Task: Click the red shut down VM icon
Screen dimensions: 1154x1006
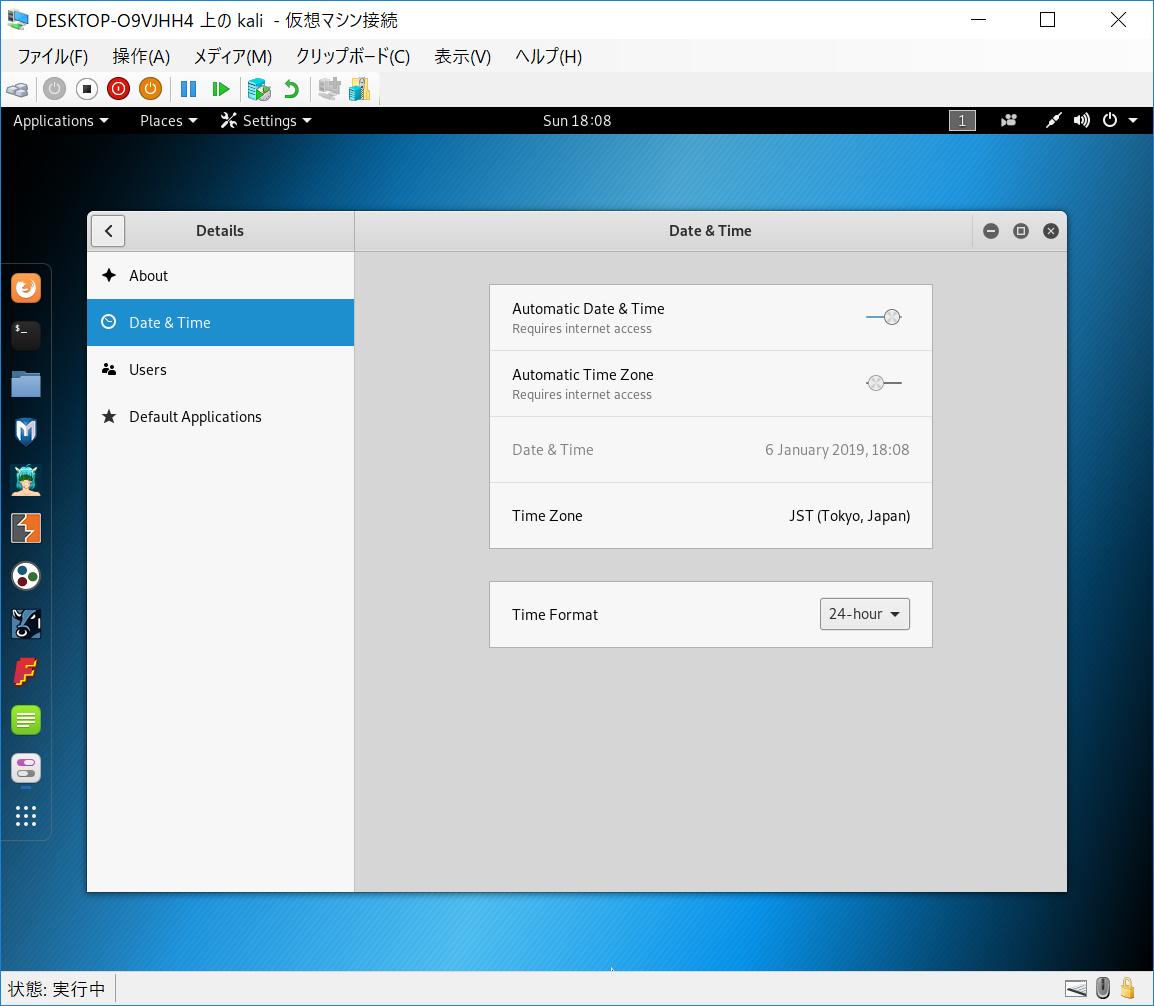Action: tap(118, 89)
